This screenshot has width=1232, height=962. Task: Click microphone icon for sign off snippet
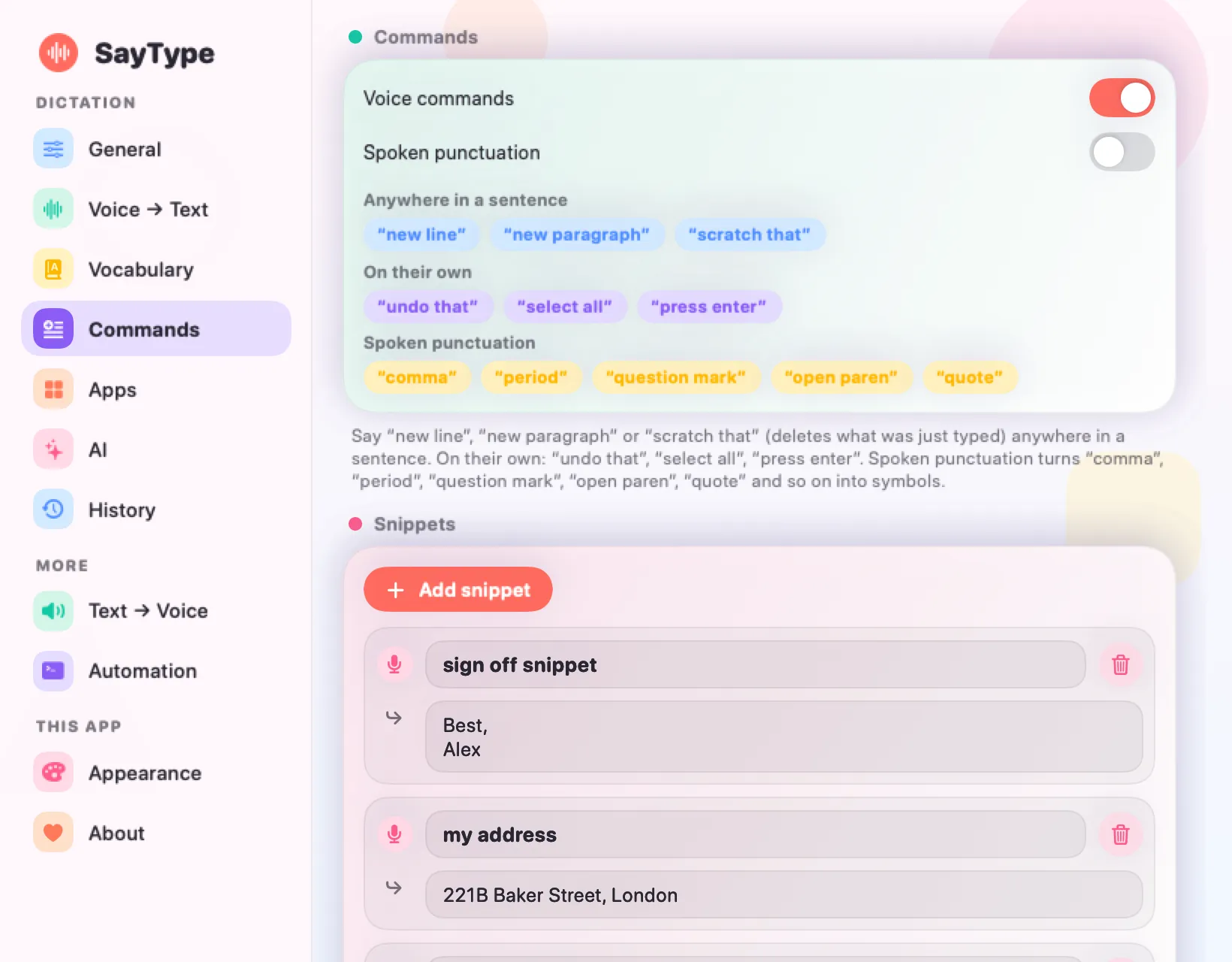(x=394, y=664)
